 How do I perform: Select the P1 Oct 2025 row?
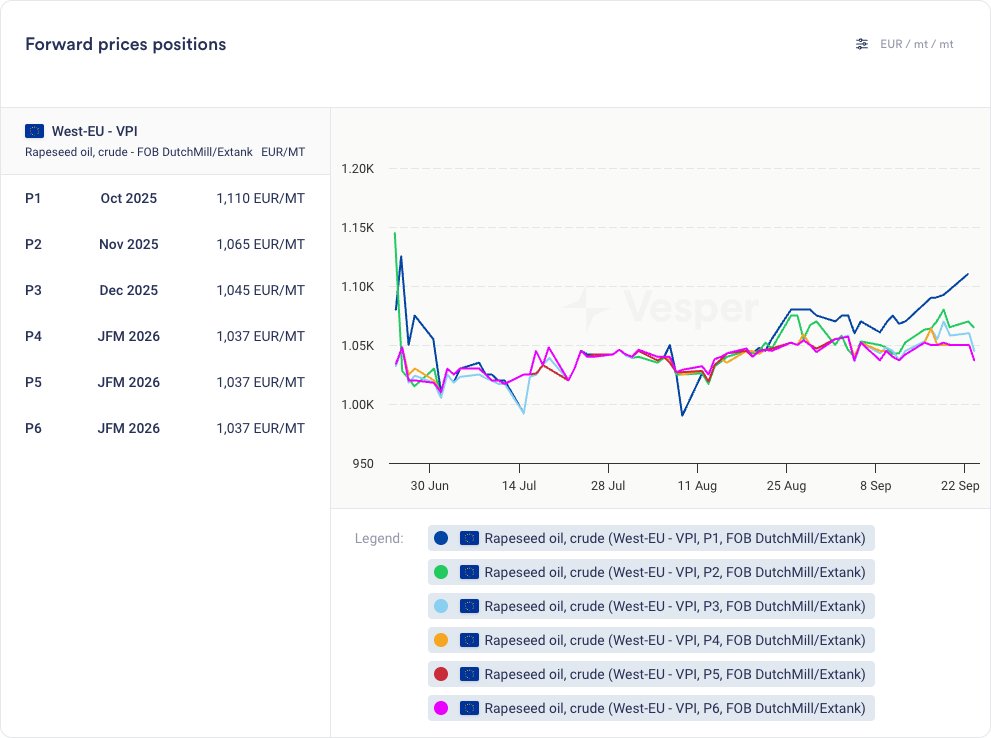[x=165, y=198]
